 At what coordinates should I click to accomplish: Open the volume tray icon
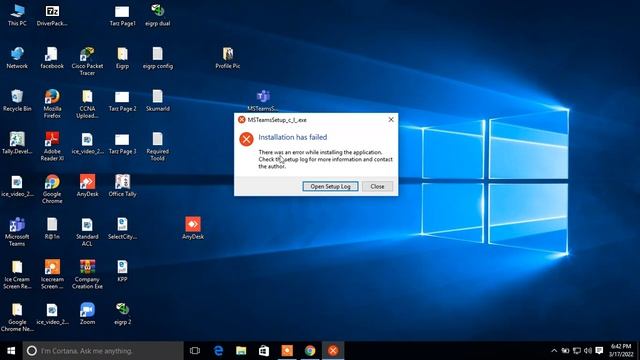point(588,351)
